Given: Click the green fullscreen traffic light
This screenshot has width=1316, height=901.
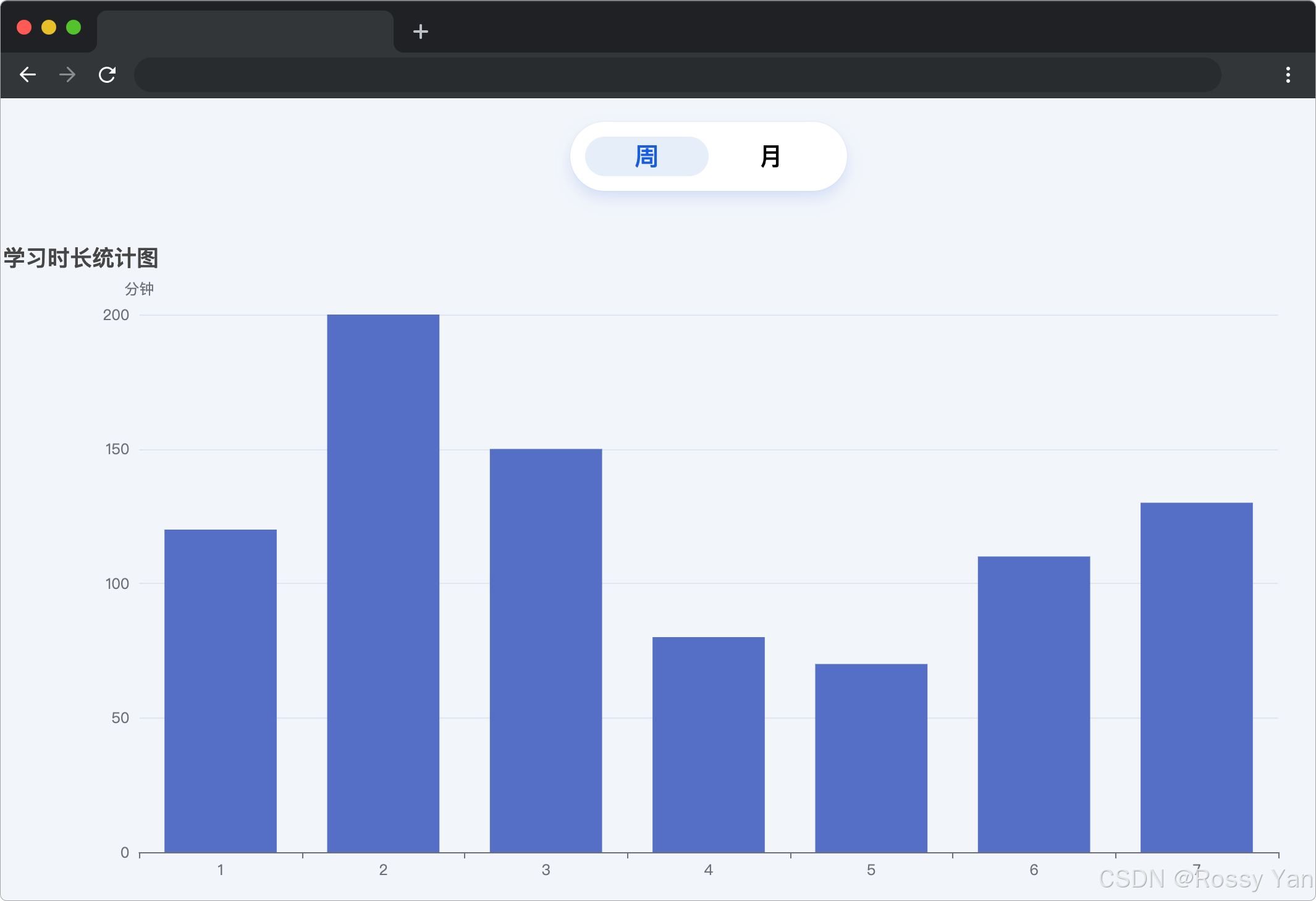Looking at the screenshot, I should pyautogui.click(x=74, y=27).
